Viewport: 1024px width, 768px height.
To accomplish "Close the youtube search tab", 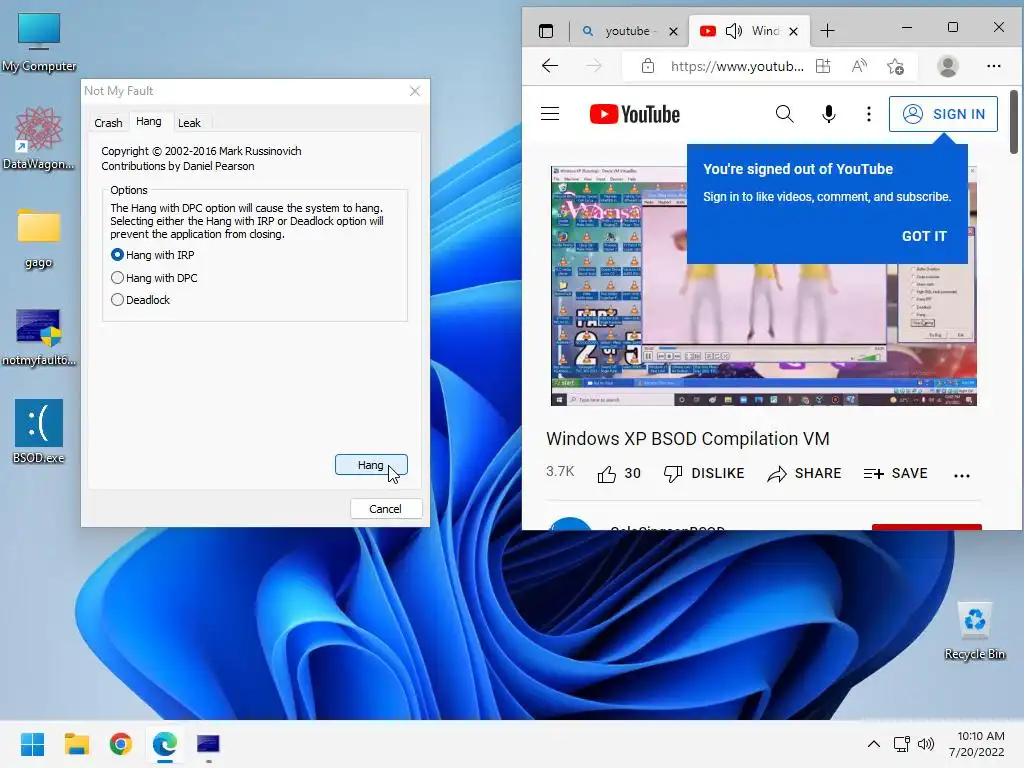I will tap(673, 31).
